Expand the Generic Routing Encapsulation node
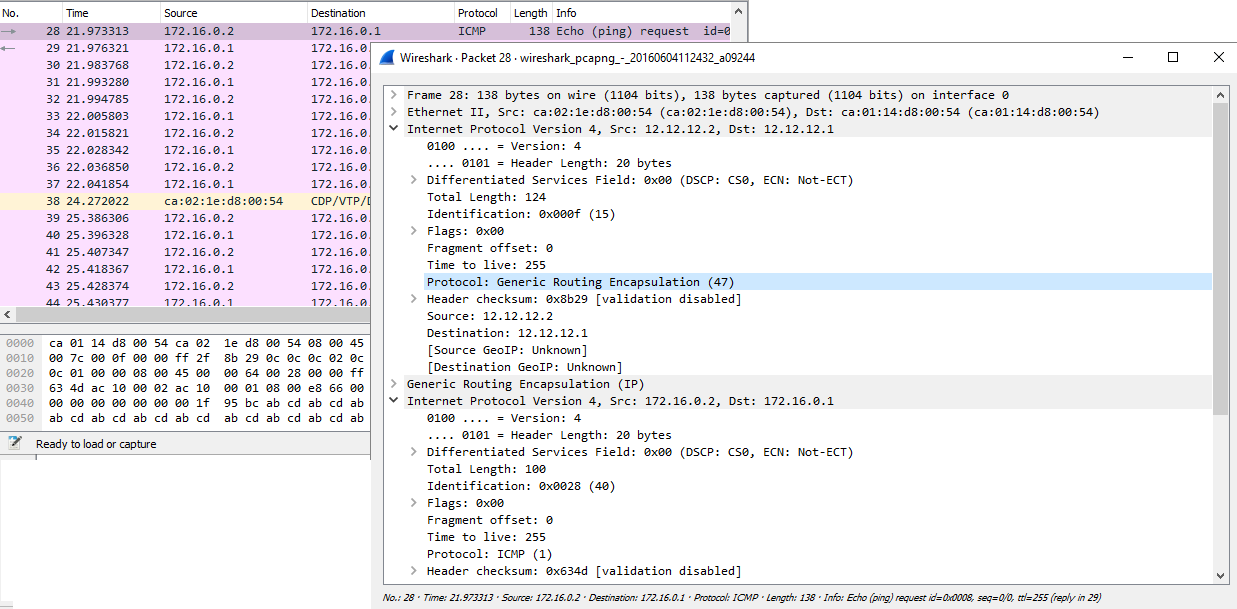Viewport: 1237px width, 609px height. (396, 383)
